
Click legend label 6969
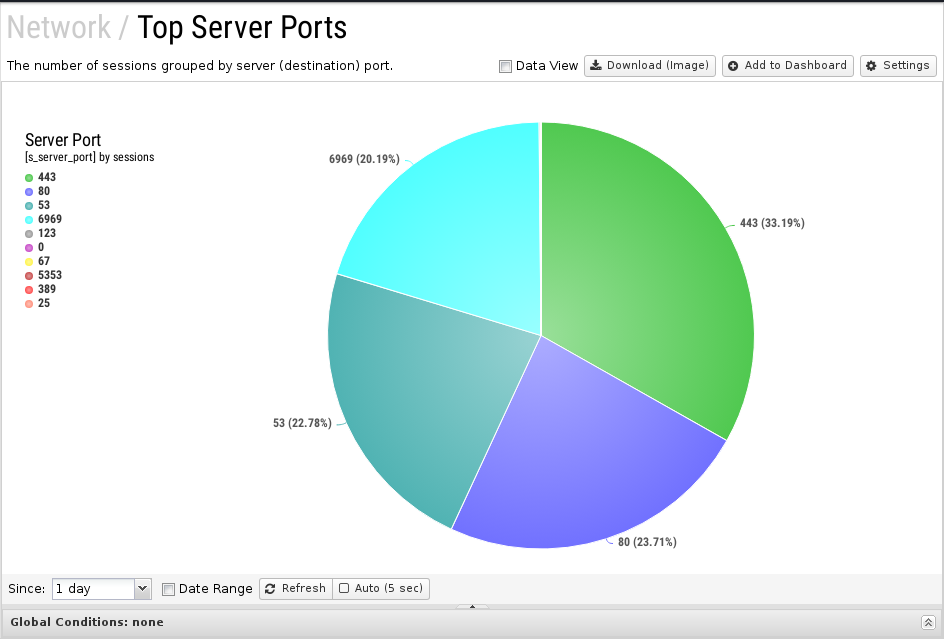(49, 219)
